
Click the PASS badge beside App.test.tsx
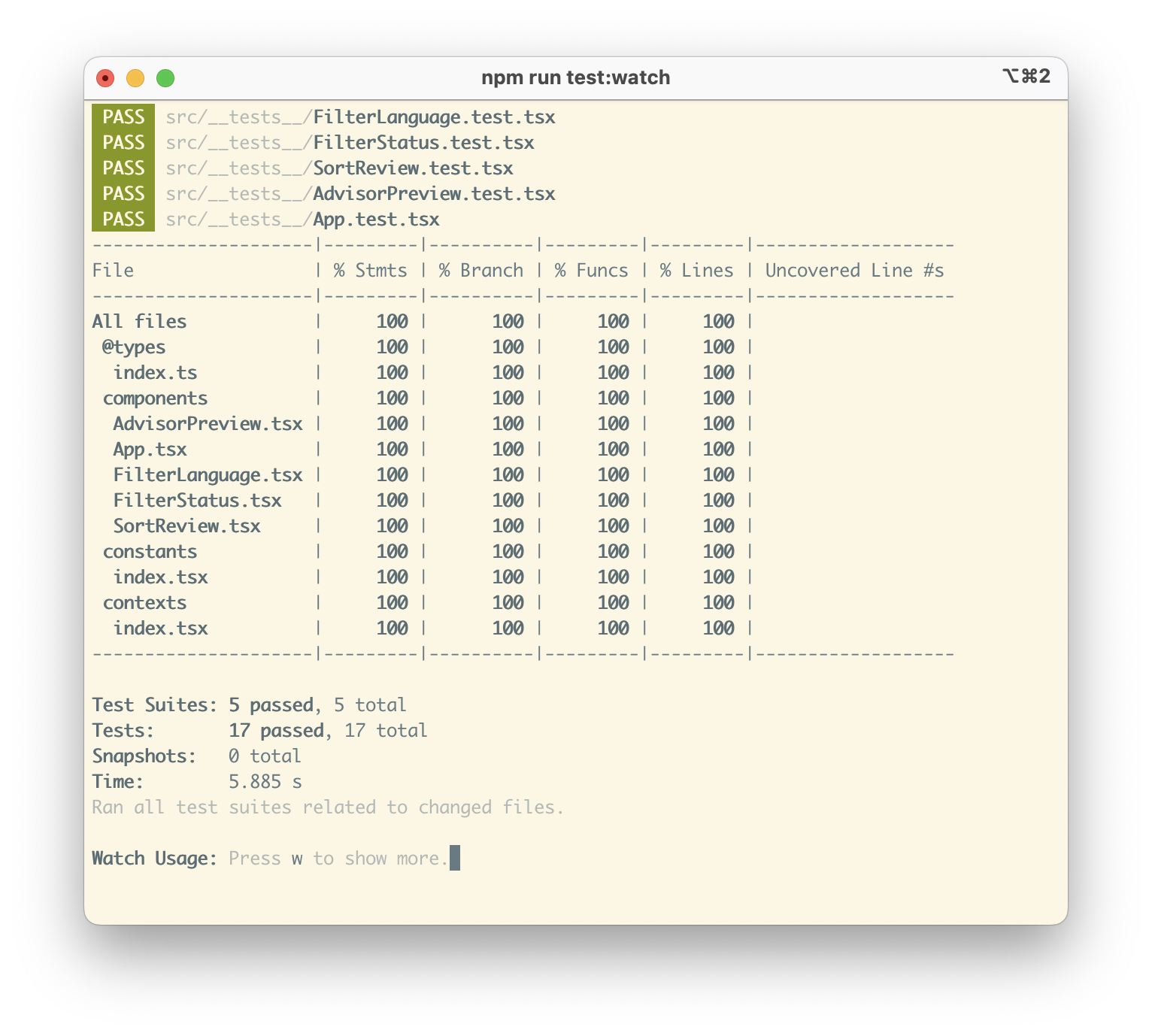(123, 219)
